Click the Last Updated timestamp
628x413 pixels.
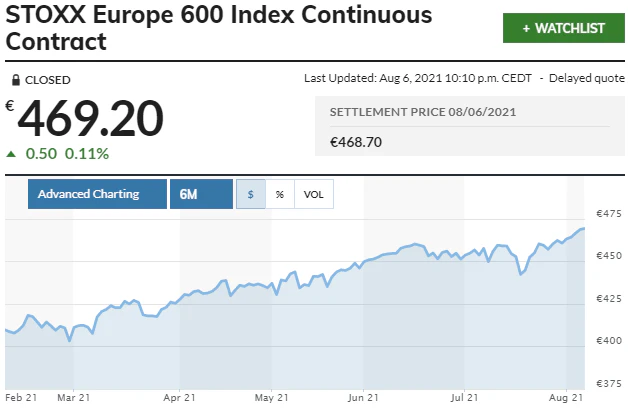point(419,78)
